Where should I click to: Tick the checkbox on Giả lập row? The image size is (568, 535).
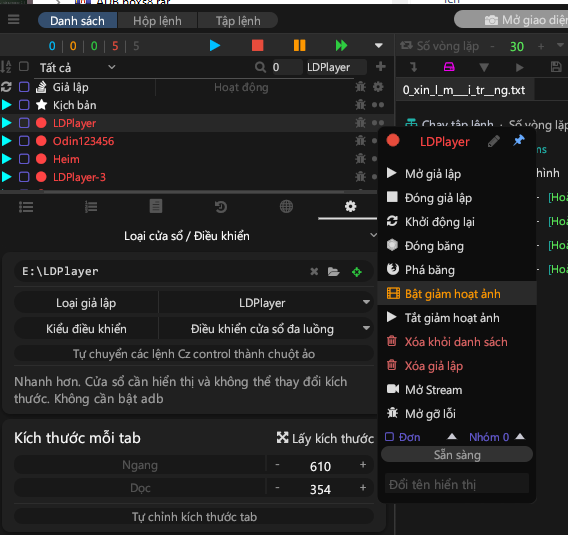[x=24, y=87]
